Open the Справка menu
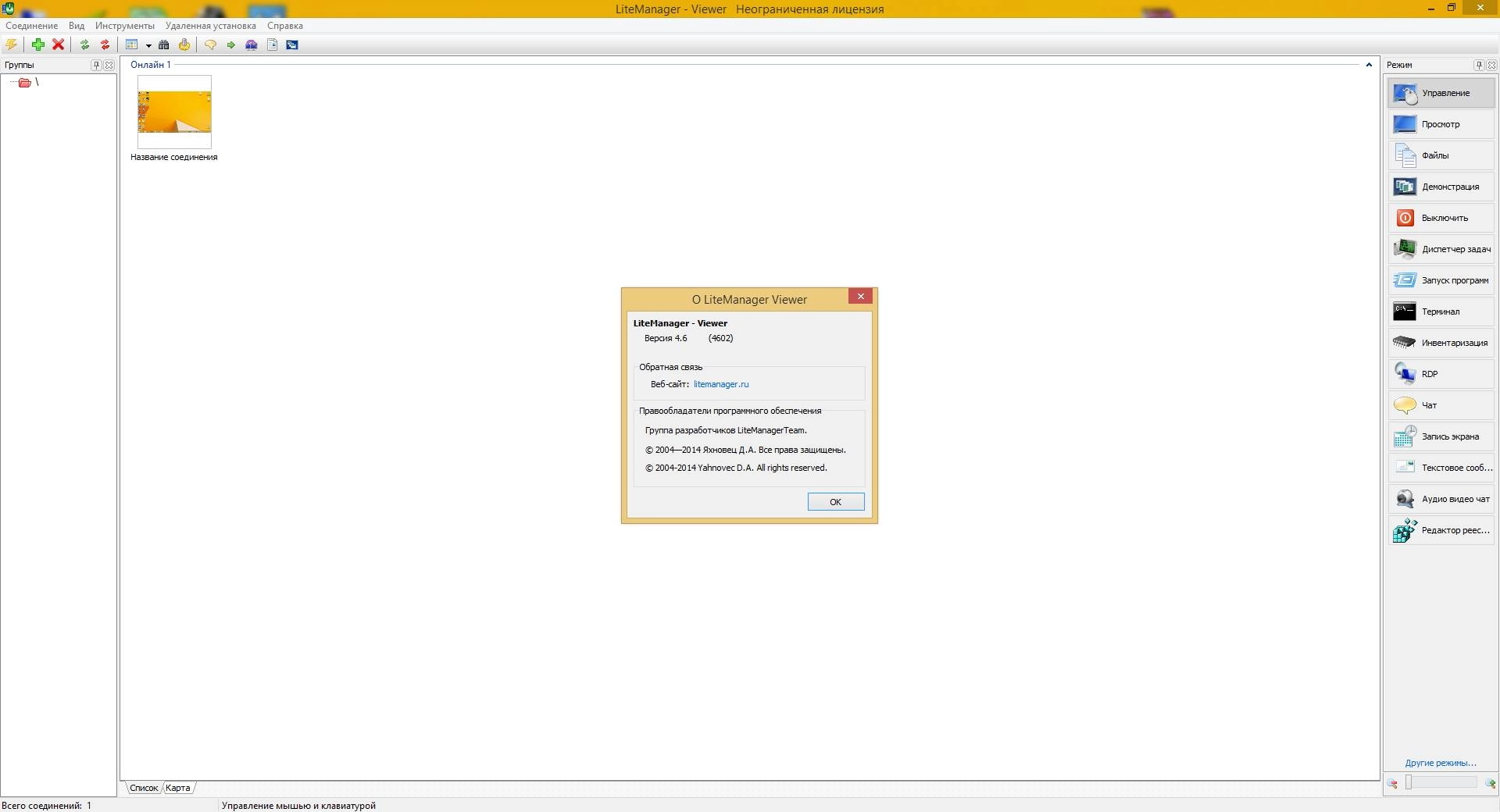 285,26
